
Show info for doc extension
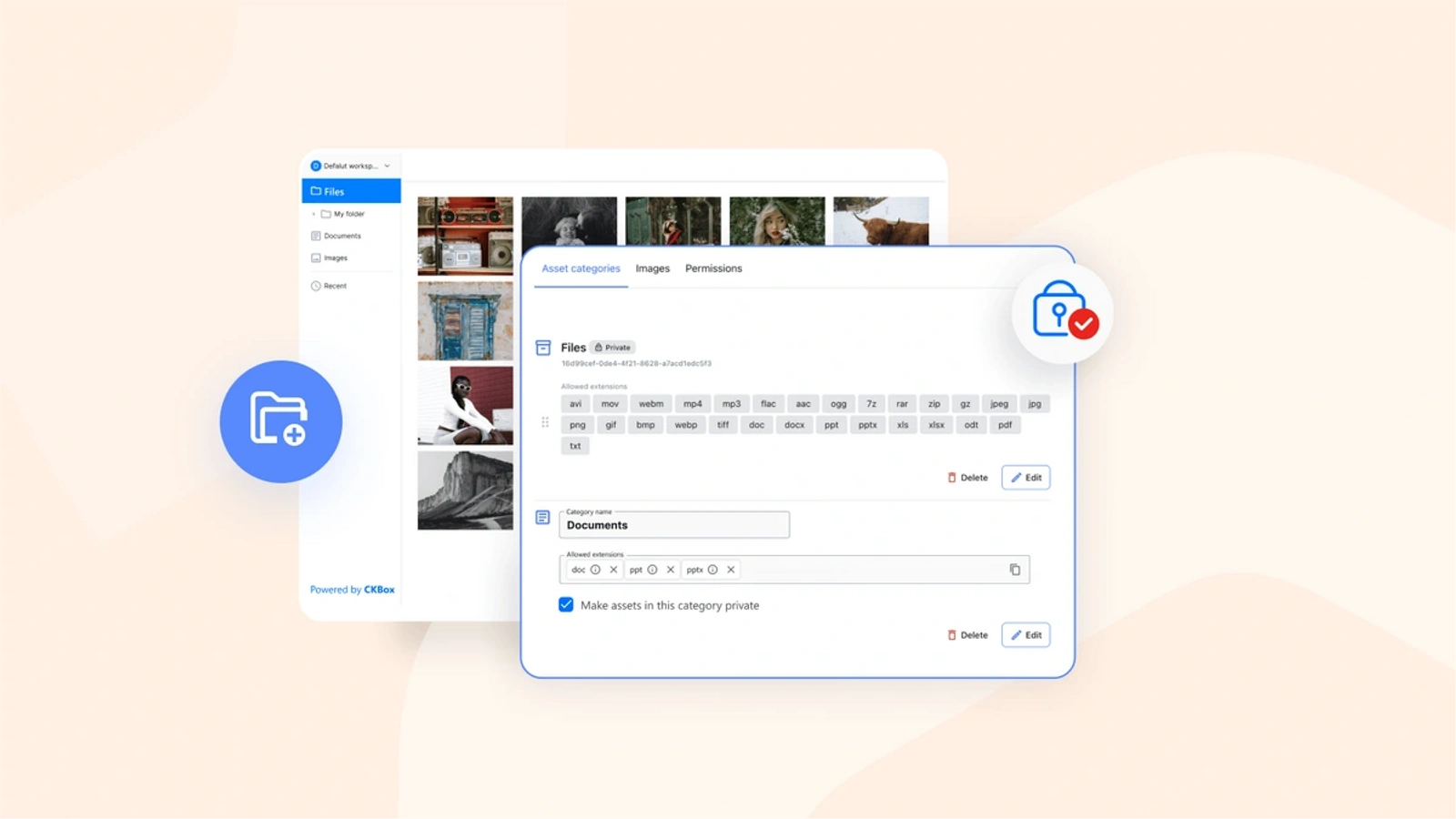595,570
